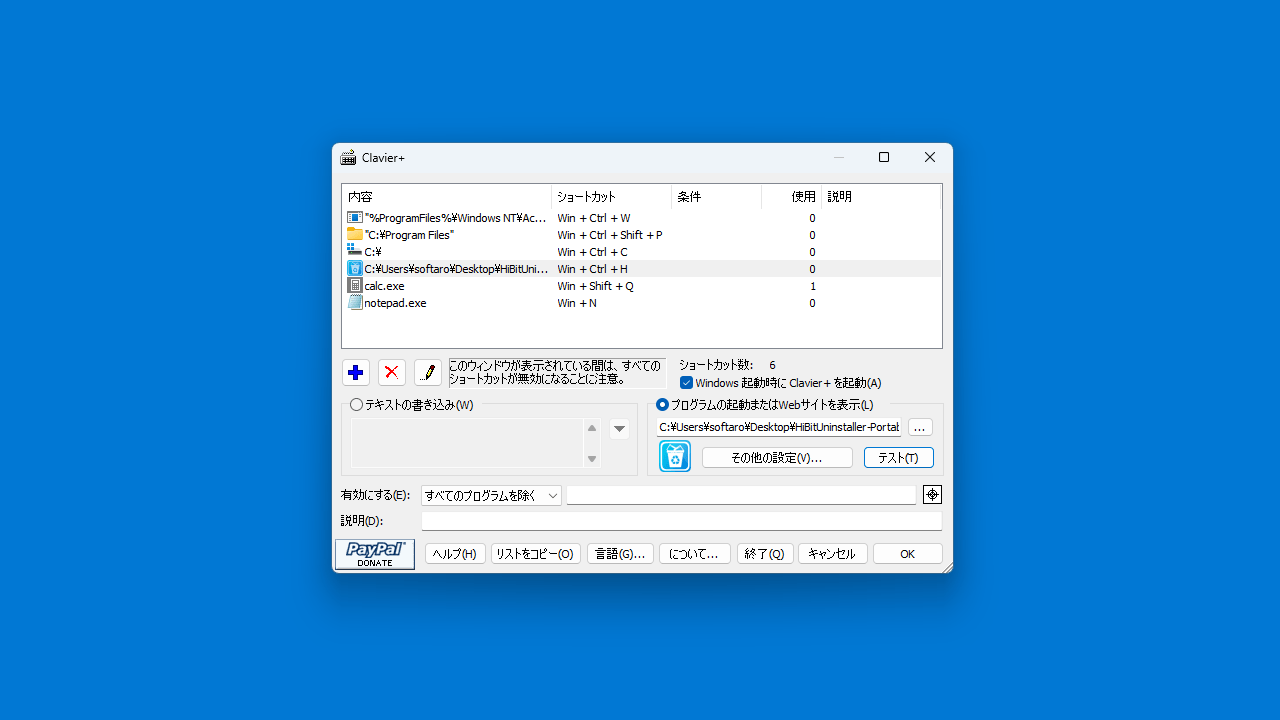
Task: Click the 条件 column header
Action: pyautogui.click(x=716, y=197)
